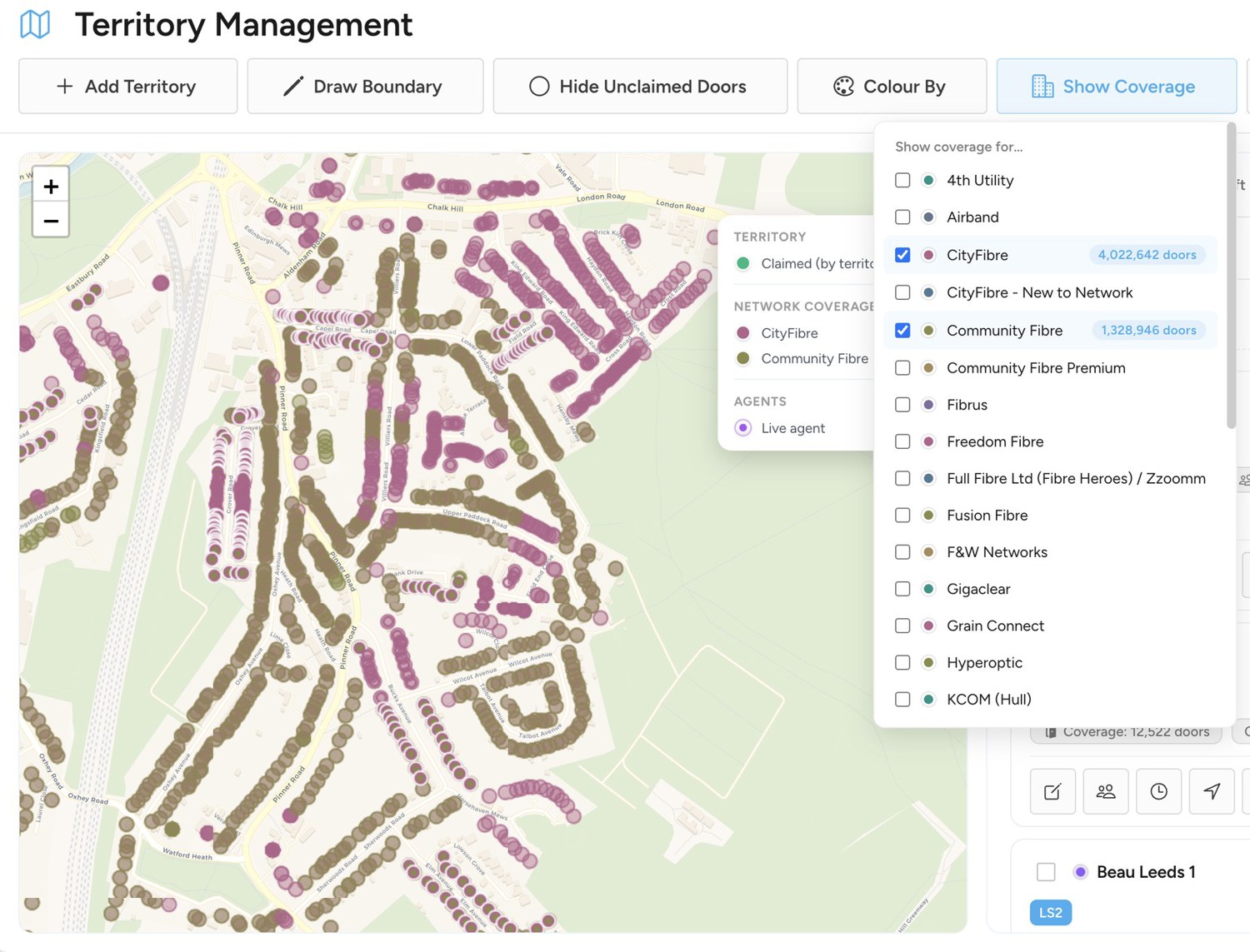Click the Claimed green legend dot

[743, 263]
